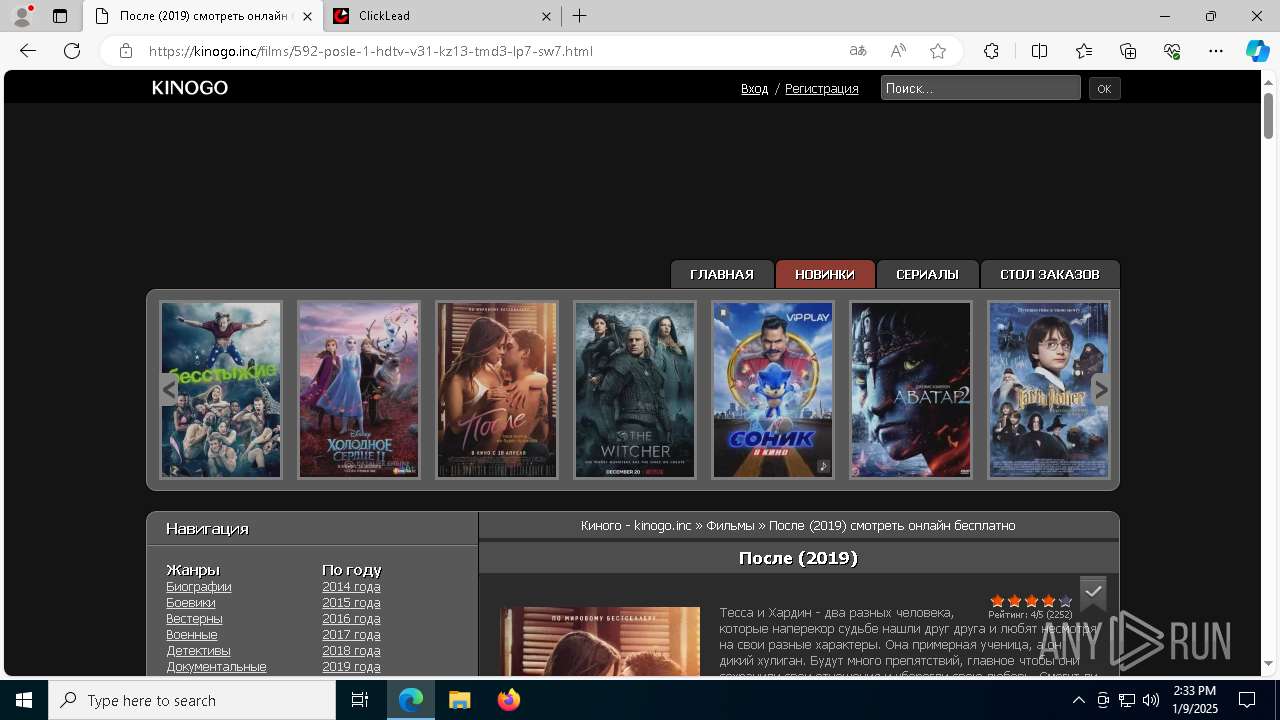Open the Регистрация link

coord(822,89)
